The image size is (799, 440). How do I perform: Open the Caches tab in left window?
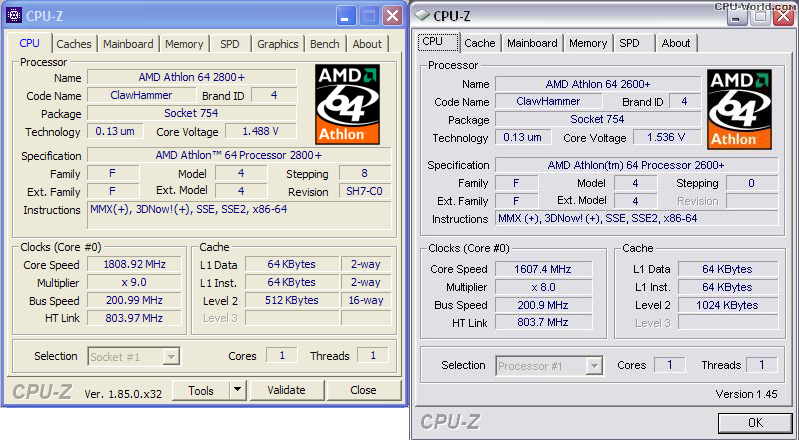tap(74, 44)
